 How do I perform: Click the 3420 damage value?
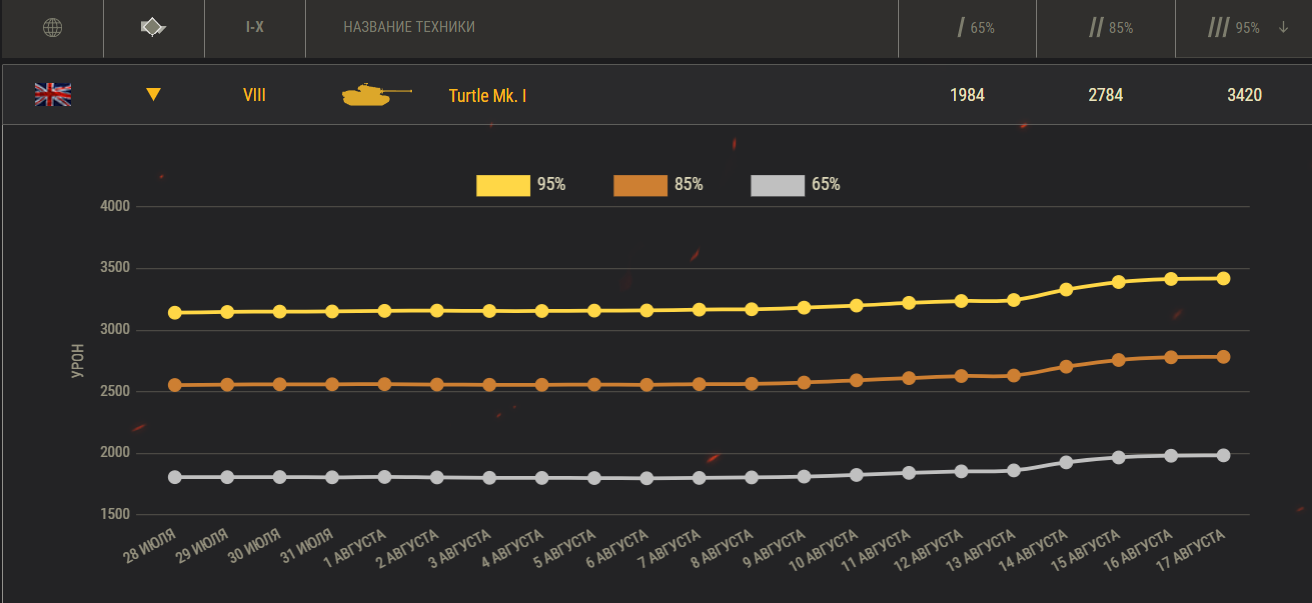click(1244, 95)
